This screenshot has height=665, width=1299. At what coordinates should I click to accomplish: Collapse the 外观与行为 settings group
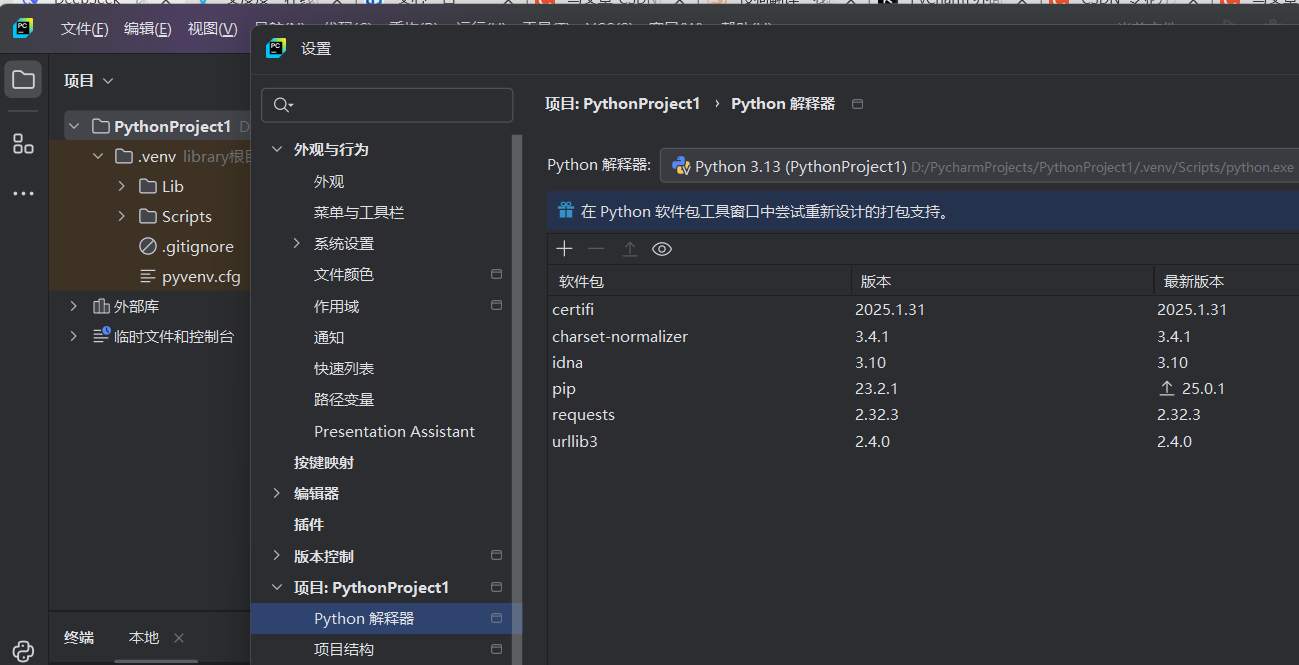277,149
